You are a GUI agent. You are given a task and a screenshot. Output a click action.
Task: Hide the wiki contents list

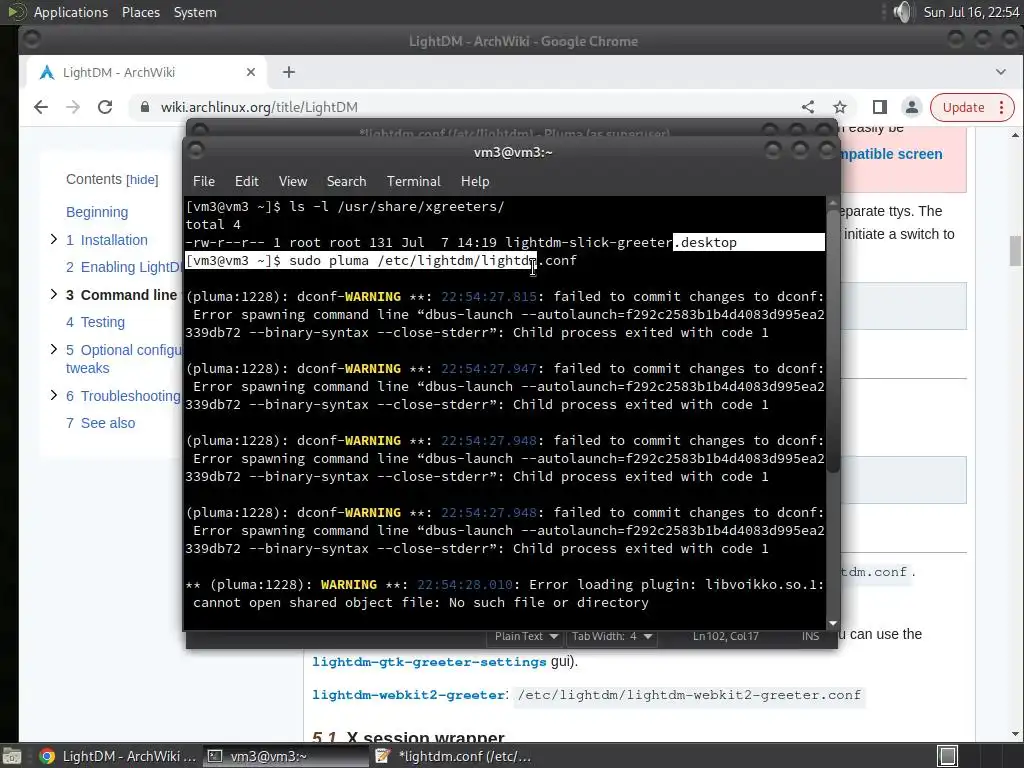142,180
